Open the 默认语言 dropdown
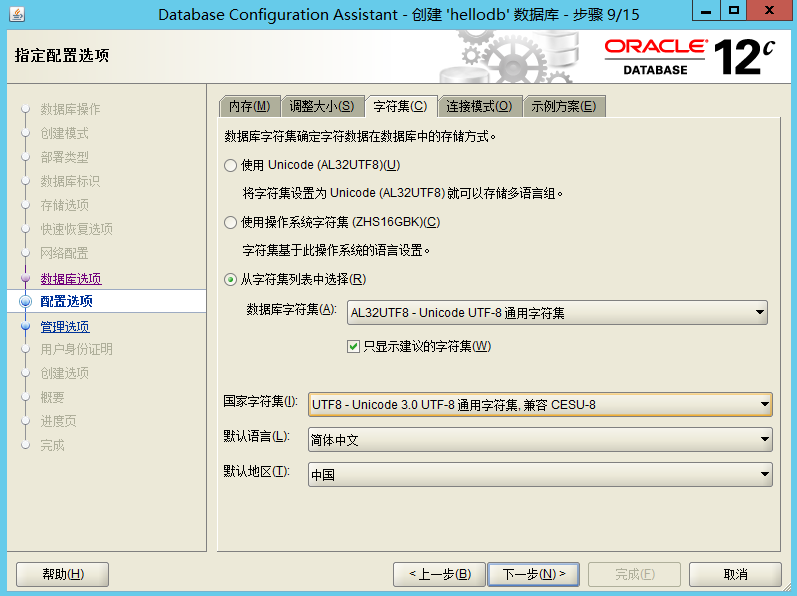This screenshot has width=797, height=596. click(x=540, y=440)
